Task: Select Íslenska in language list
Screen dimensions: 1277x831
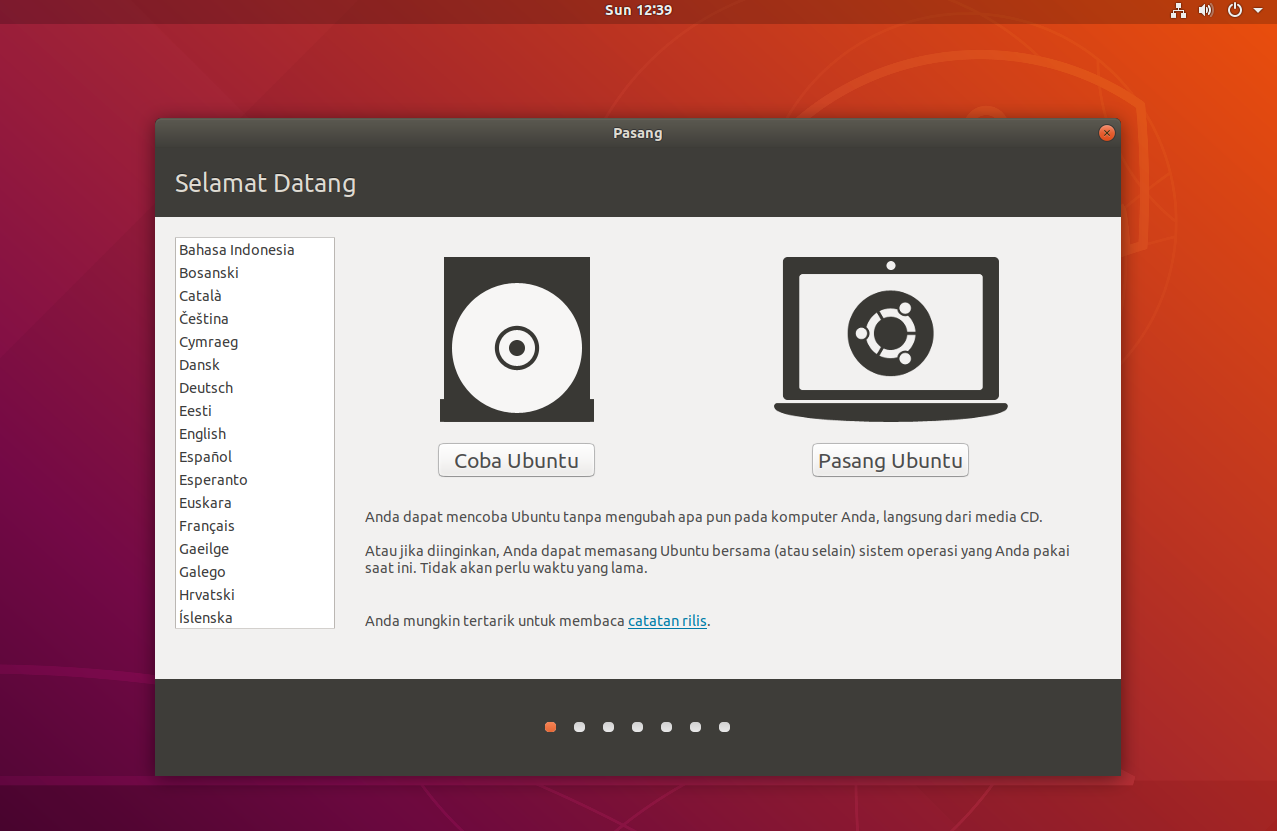Action: 255,618
